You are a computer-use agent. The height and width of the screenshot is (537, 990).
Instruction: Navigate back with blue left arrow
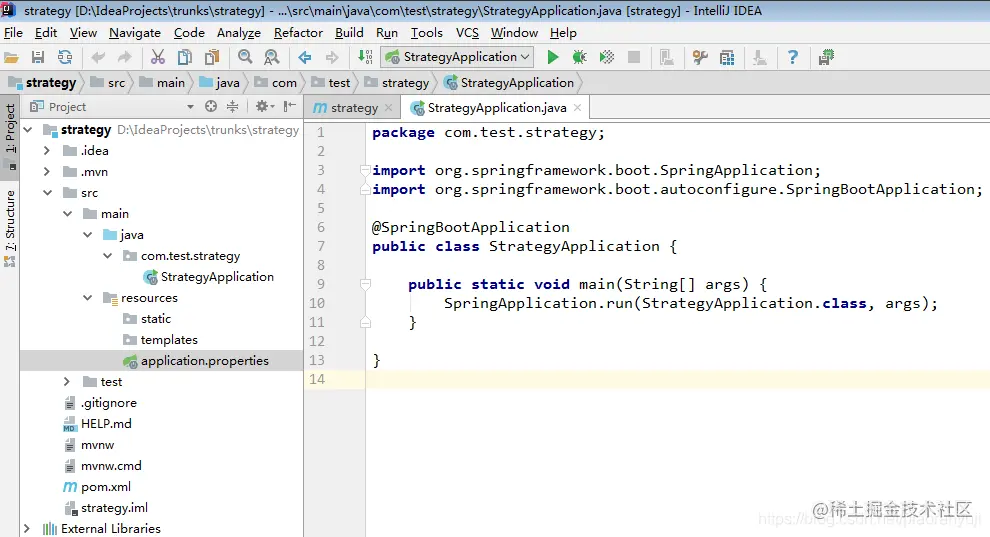tap(305, 57)
